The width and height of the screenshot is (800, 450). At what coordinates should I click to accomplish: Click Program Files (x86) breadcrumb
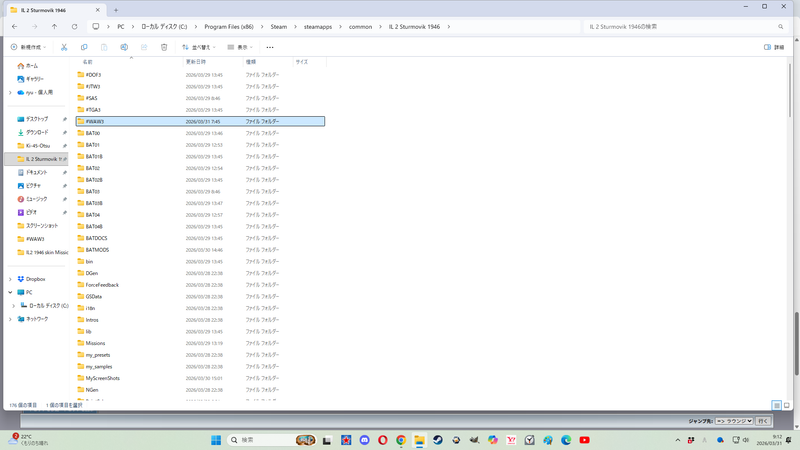coord(229,27)
